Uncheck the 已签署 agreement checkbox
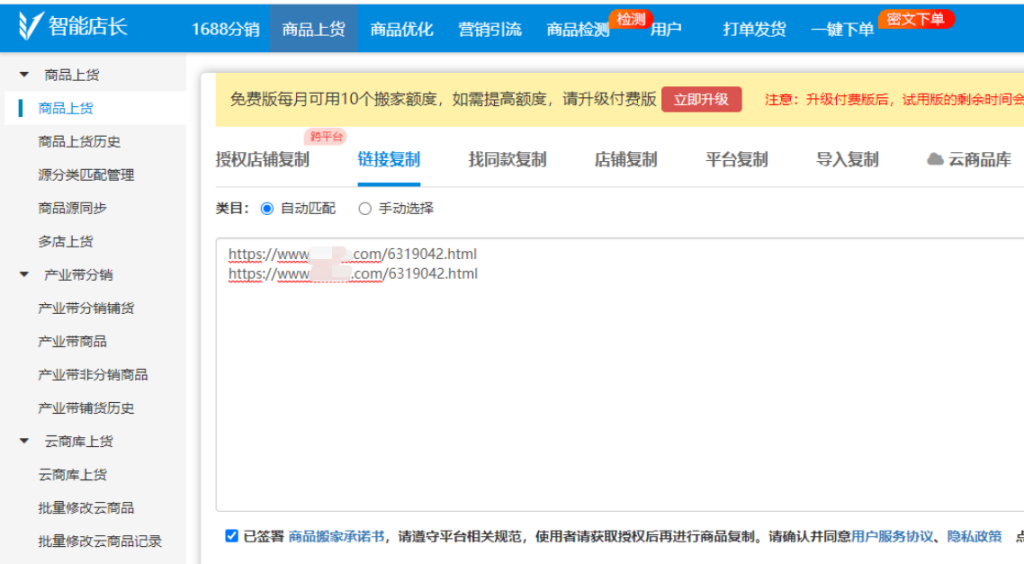Image resolution: width=1024 pixels, height=564 pixels. 232,536
